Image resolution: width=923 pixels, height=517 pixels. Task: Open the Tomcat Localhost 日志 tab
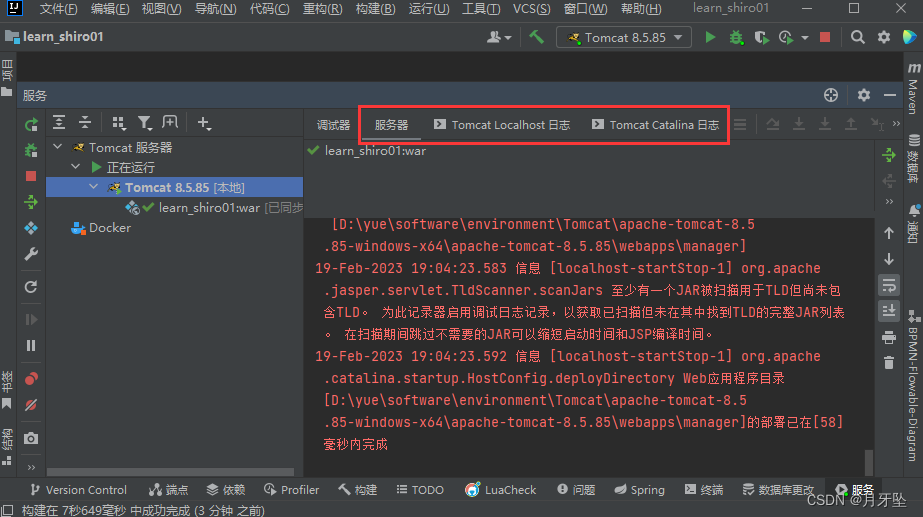click(502, 125)
